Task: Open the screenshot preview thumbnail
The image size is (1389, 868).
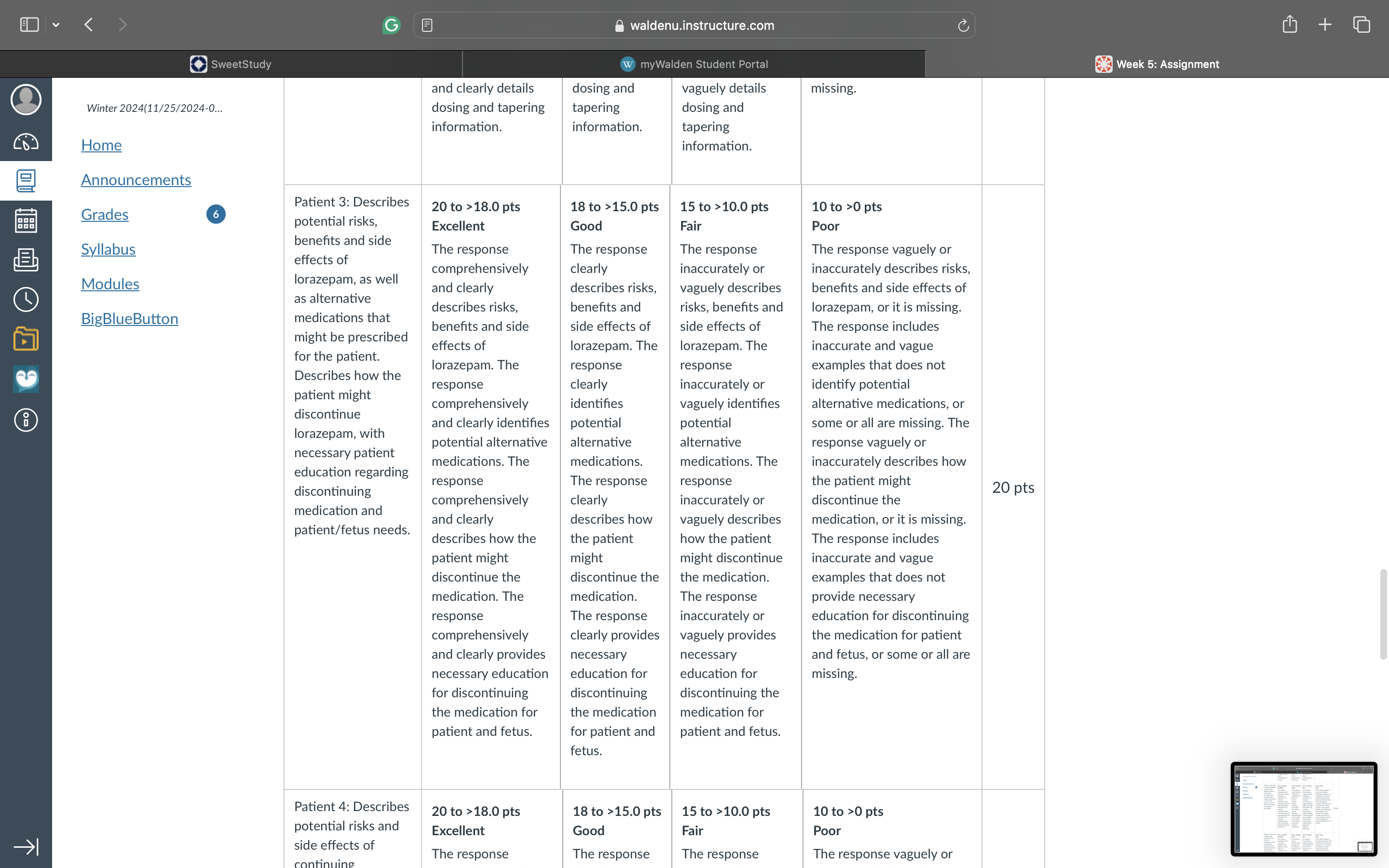Action: 1304,808
